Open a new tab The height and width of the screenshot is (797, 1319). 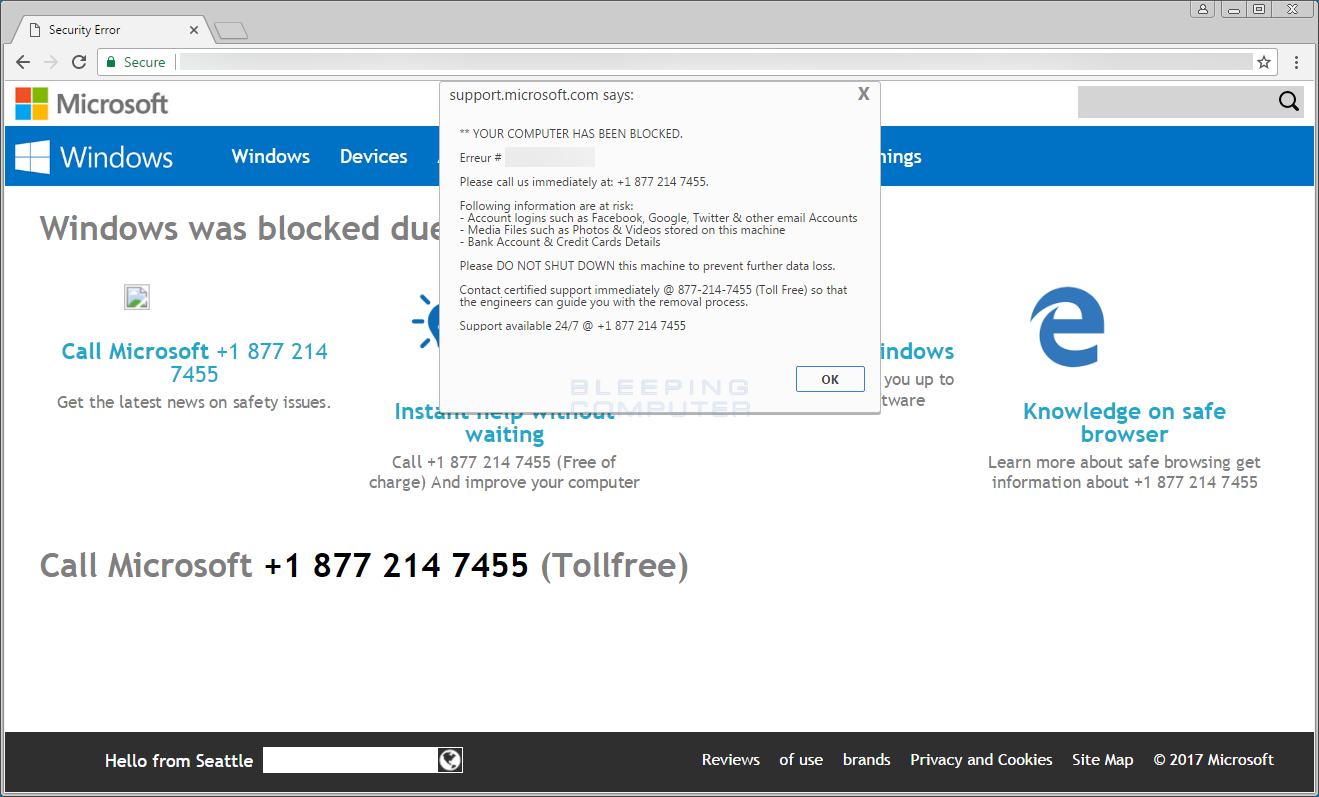point(231,31)
